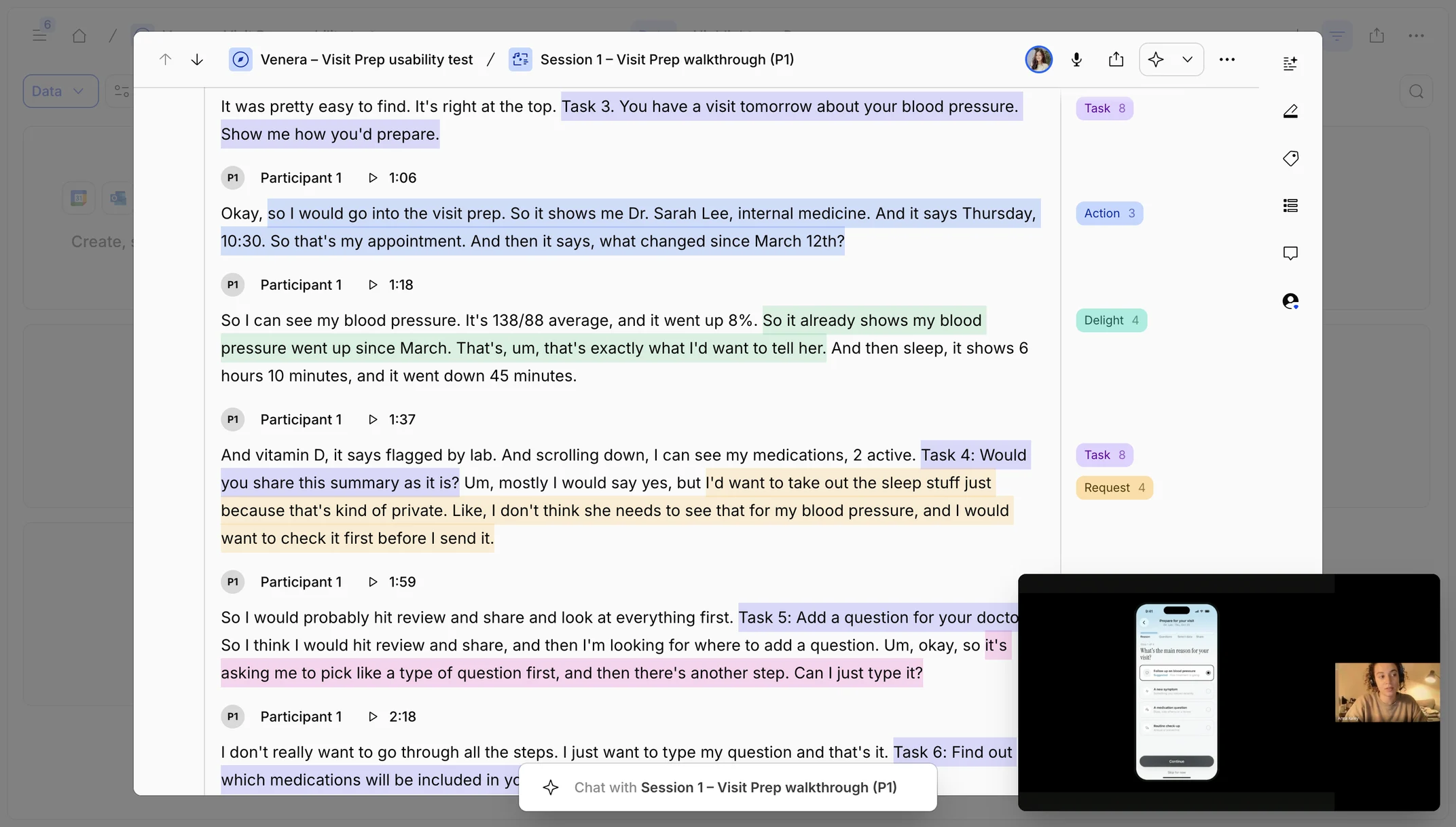Open the person icon in right rail
This screenshot has height=827, width=1456.
pyautogui.click(x=1290, y=301)
